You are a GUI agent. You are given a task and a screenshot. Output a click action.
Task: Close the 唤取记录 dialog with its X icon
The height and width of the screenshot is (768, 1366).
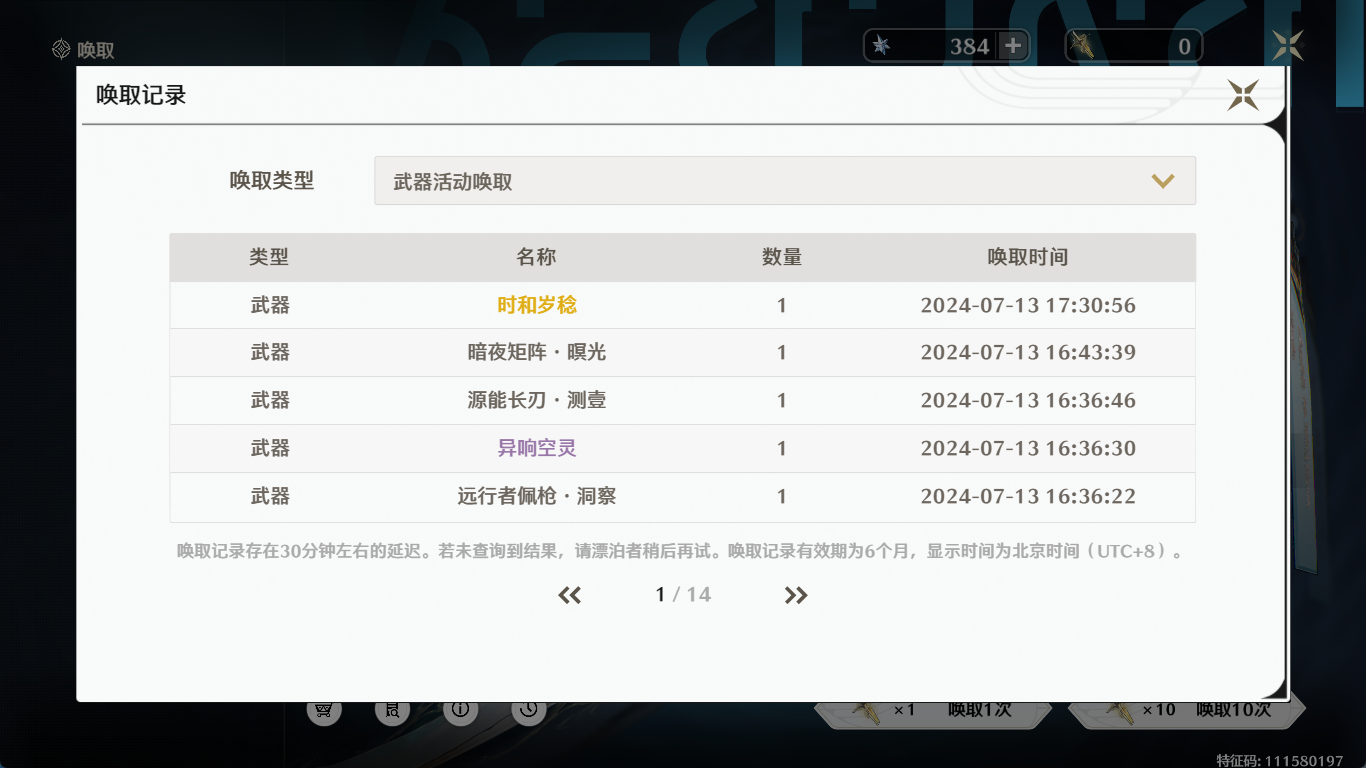1243,95
